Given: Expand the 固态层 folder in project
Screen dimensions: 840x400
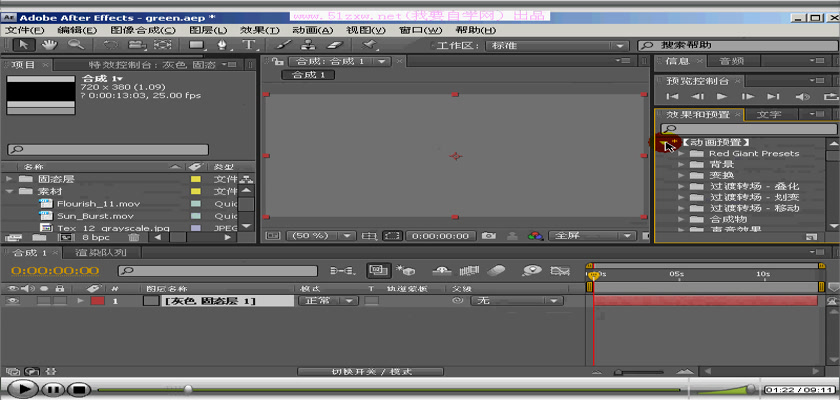Looking at the screenshot, I should [x=10, y=179].
